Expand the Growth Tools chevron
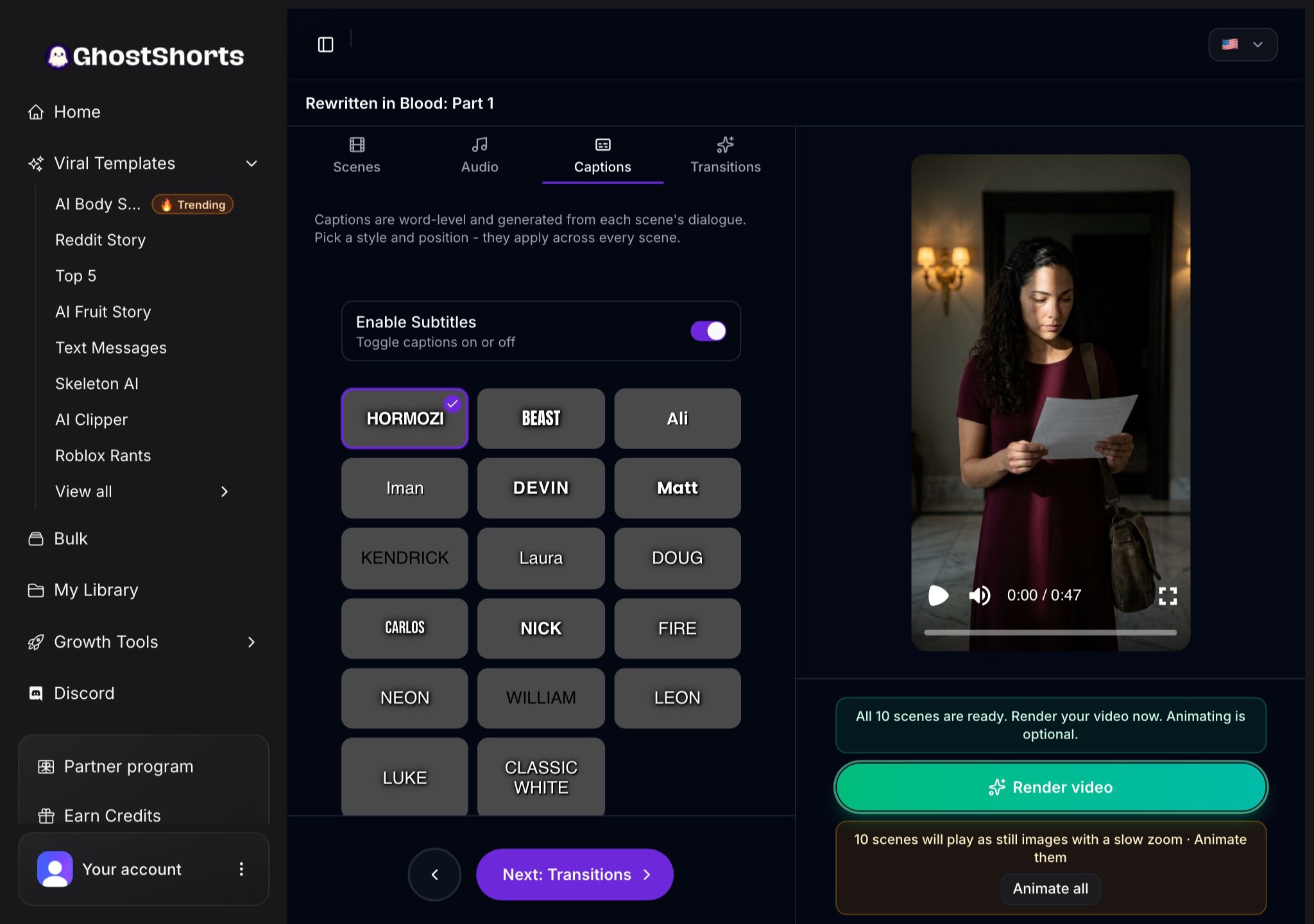Screen dimensions: 1314x924 click(252, 642)
